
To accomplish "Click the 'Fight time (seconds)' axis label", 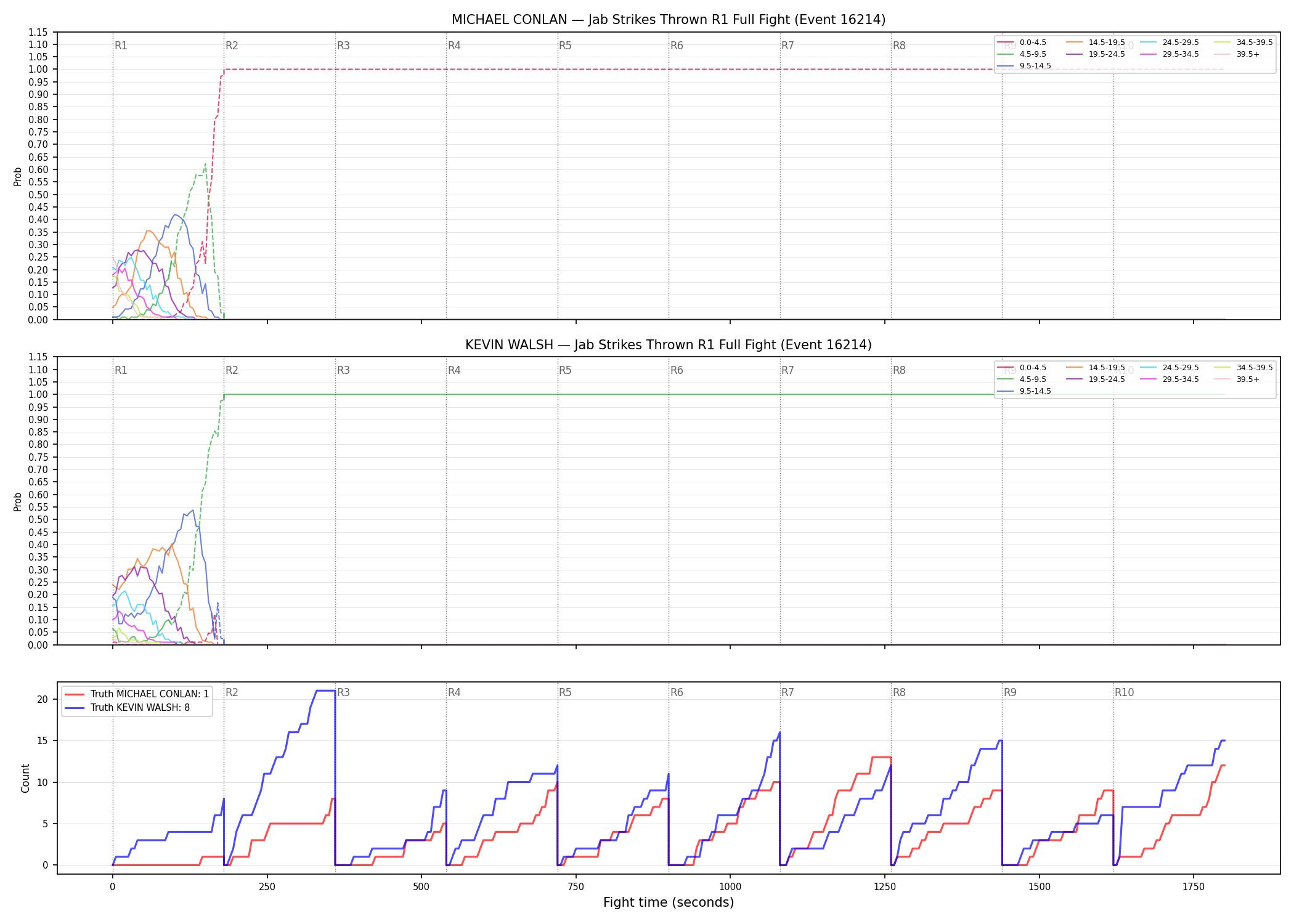I will [x=669, y=902].
